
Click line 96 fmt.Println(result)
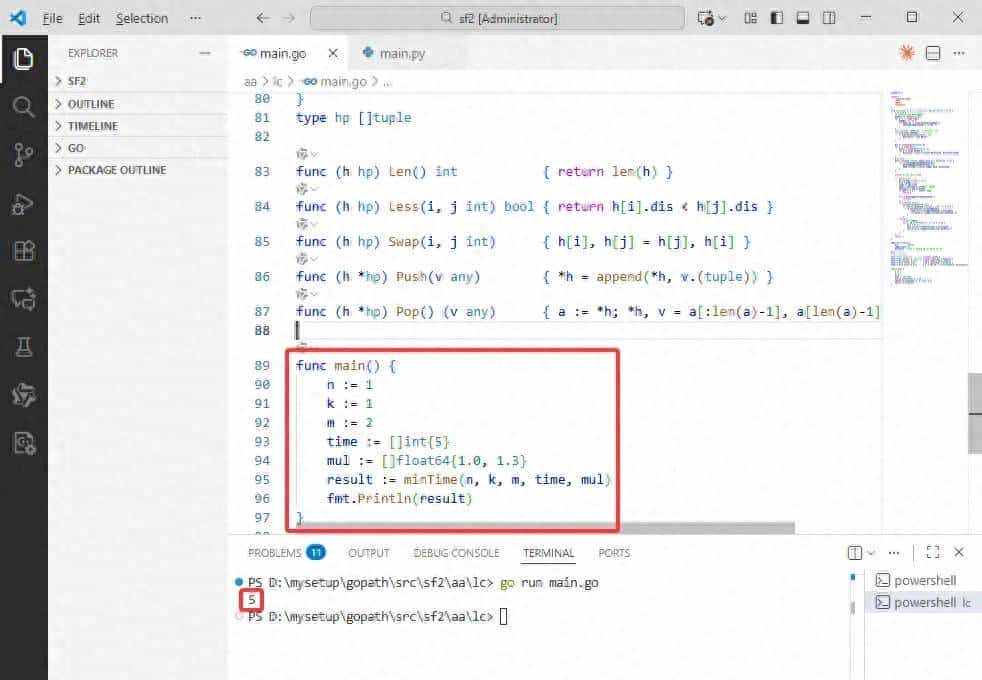click(399, 499)
